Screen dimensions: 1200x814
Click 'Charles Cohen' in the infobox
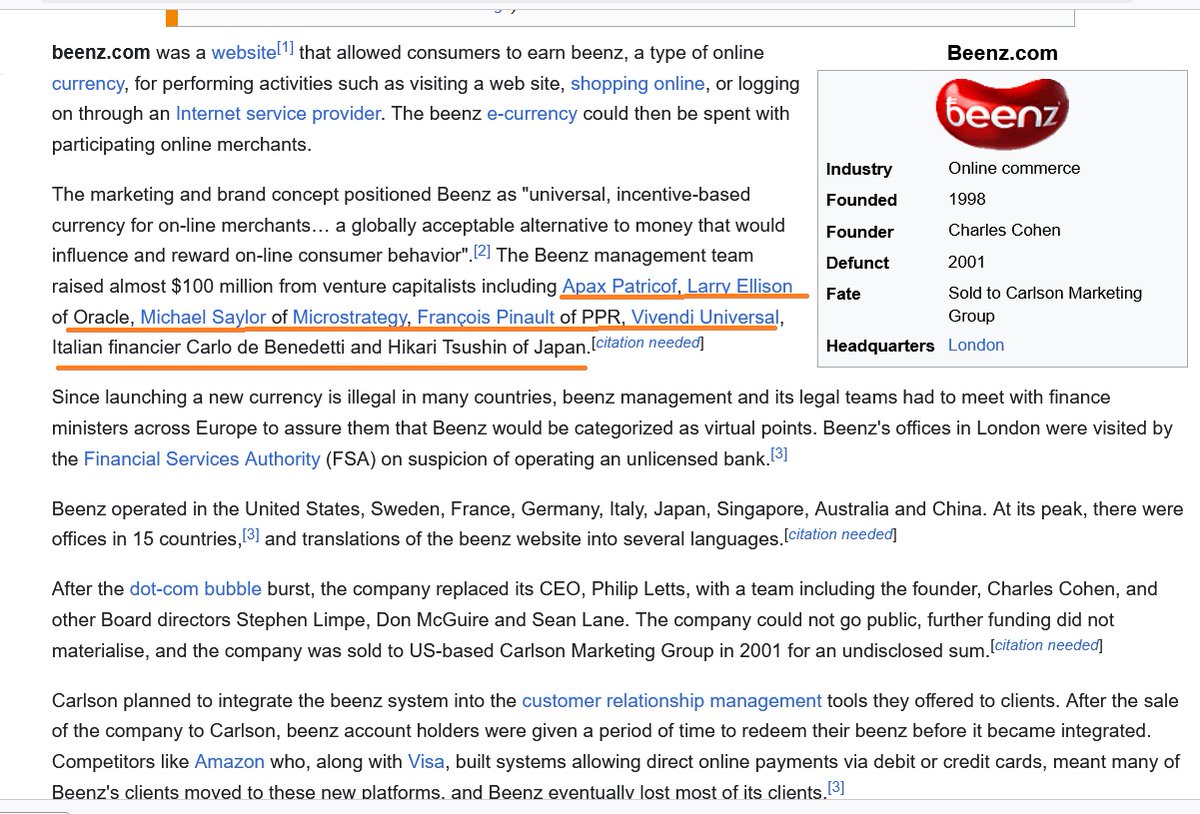point(1004,230)
